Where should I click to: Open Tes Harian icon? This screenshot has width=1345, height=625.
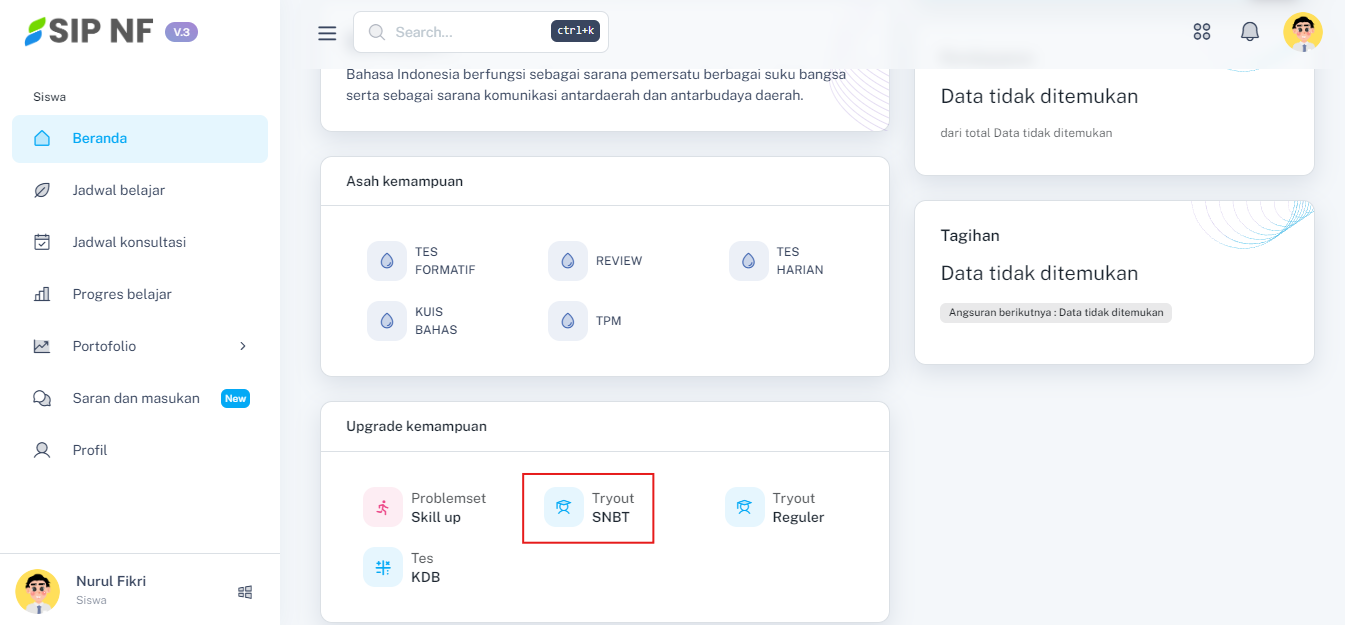[x=749, y=261]
